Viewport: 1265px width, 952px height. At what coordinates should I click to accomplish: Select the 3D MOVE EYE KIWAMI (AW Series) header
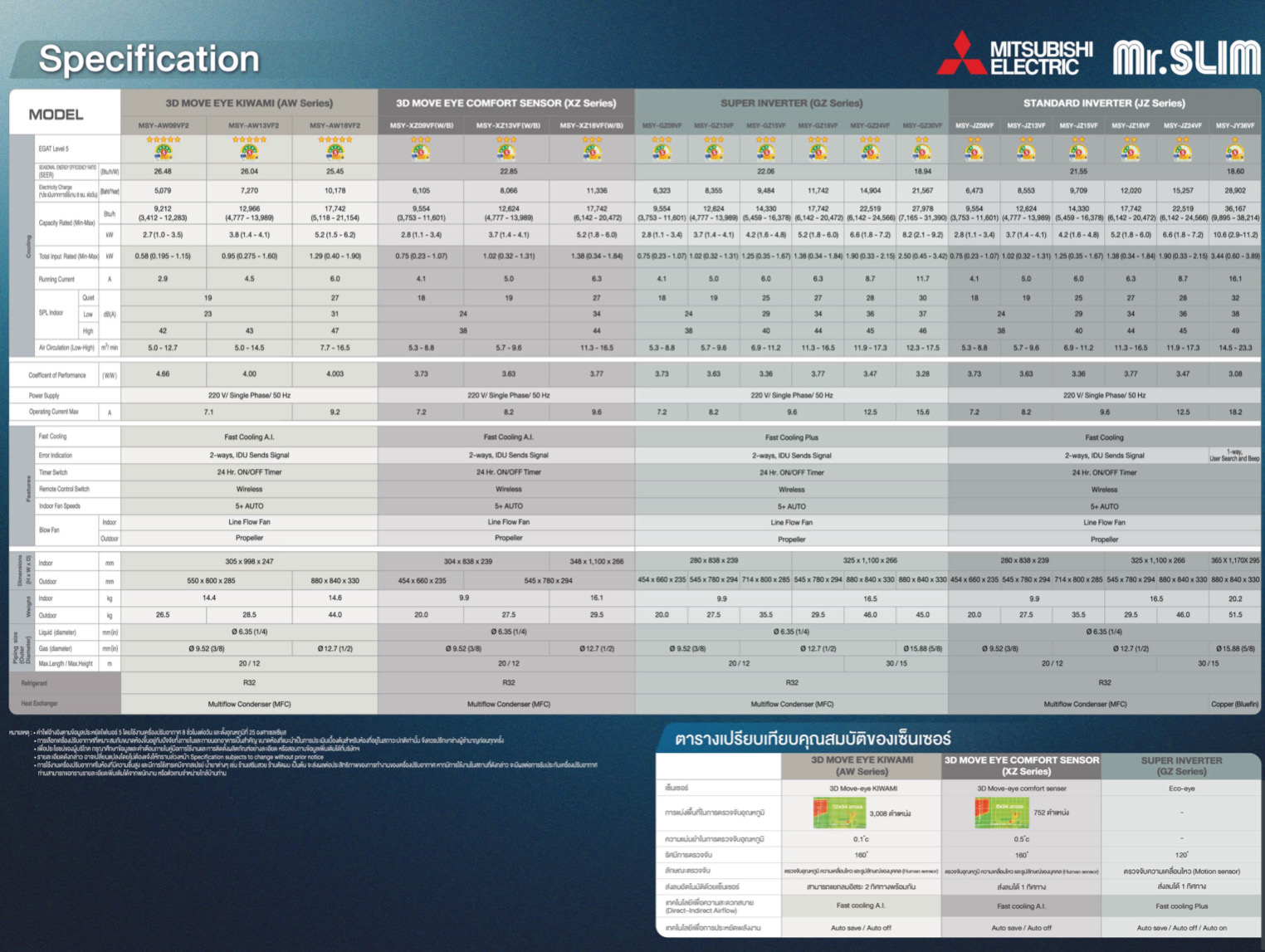tap(249, 103)
